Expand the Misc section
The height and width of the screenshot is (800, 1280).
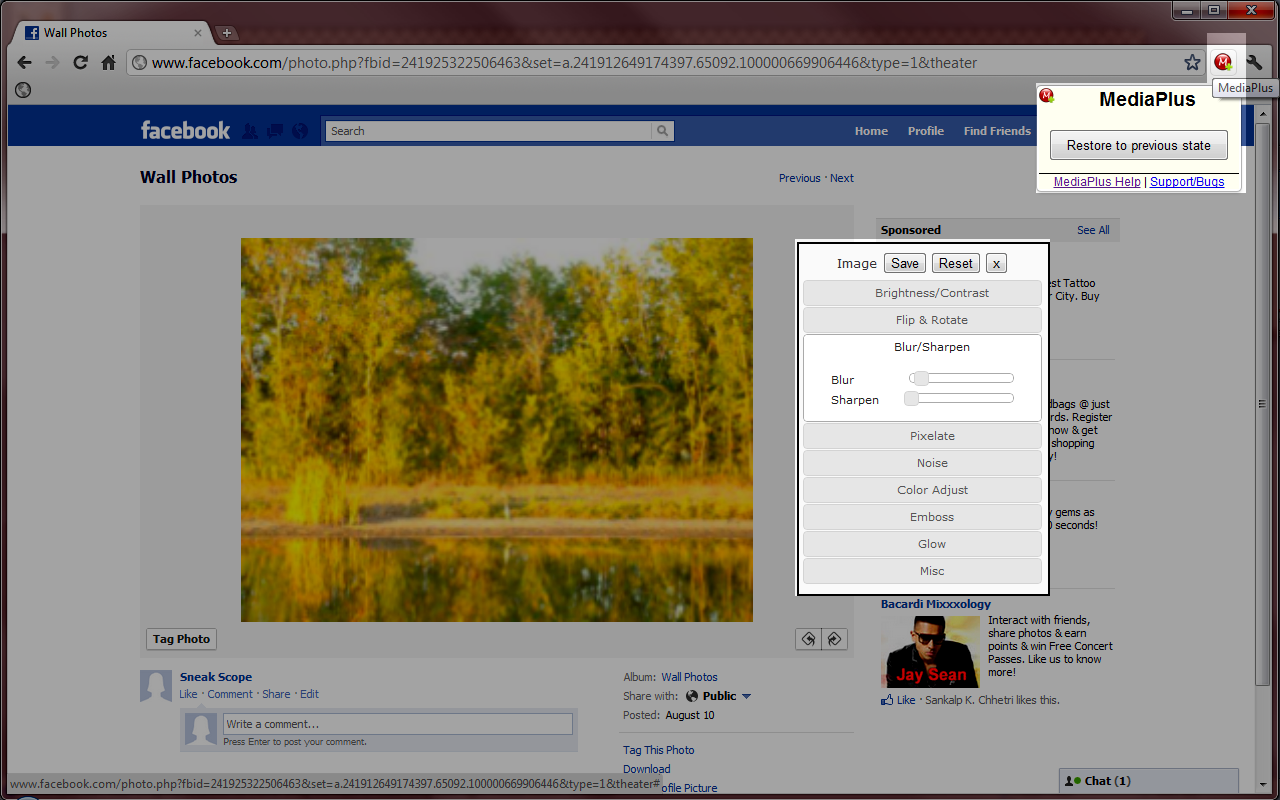[x=922, y=571]
